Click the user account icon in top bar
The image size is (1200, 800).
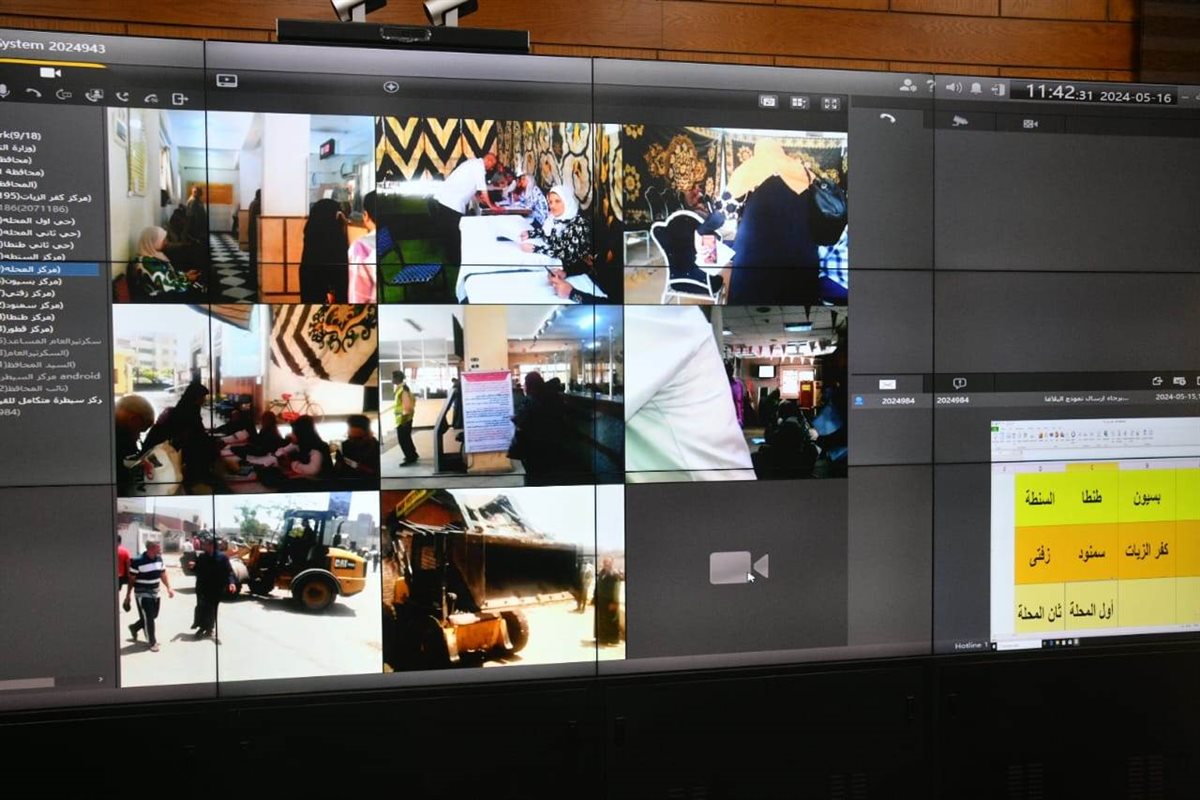908,85
